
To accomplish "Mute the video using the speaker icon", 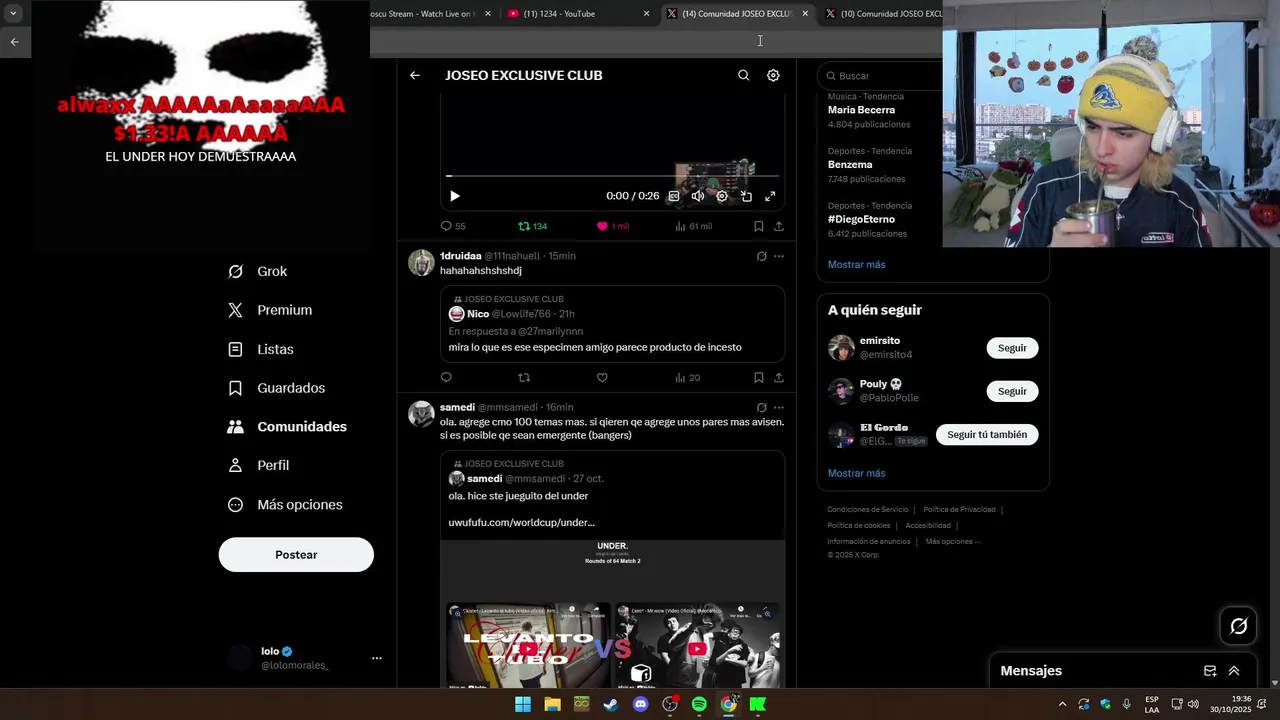I will click(x=698, y=196).
